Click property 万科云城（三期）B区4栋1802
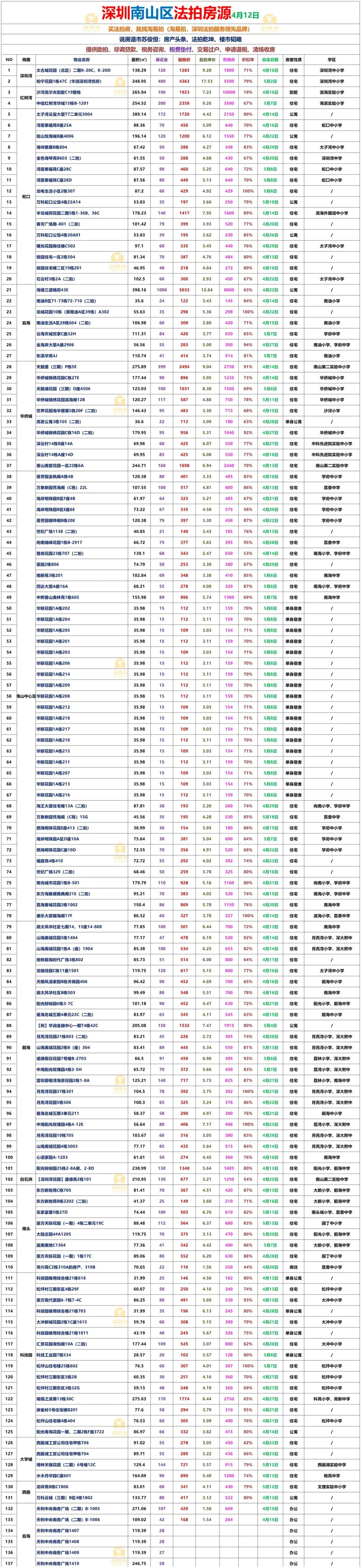361x1568 pixels. tap(65, 1497)
